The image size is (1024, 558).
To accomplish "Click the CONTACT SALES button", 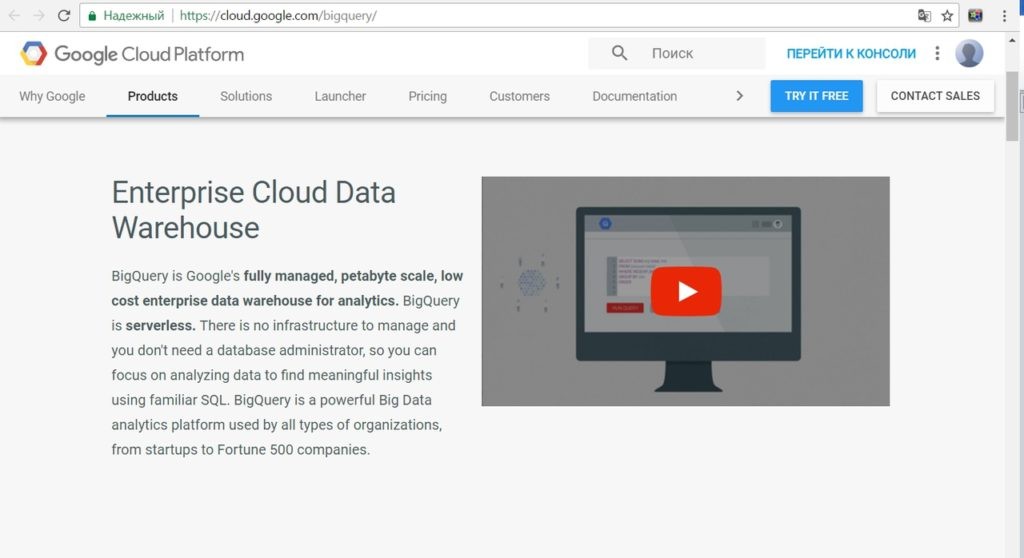I will pos(935,96).
